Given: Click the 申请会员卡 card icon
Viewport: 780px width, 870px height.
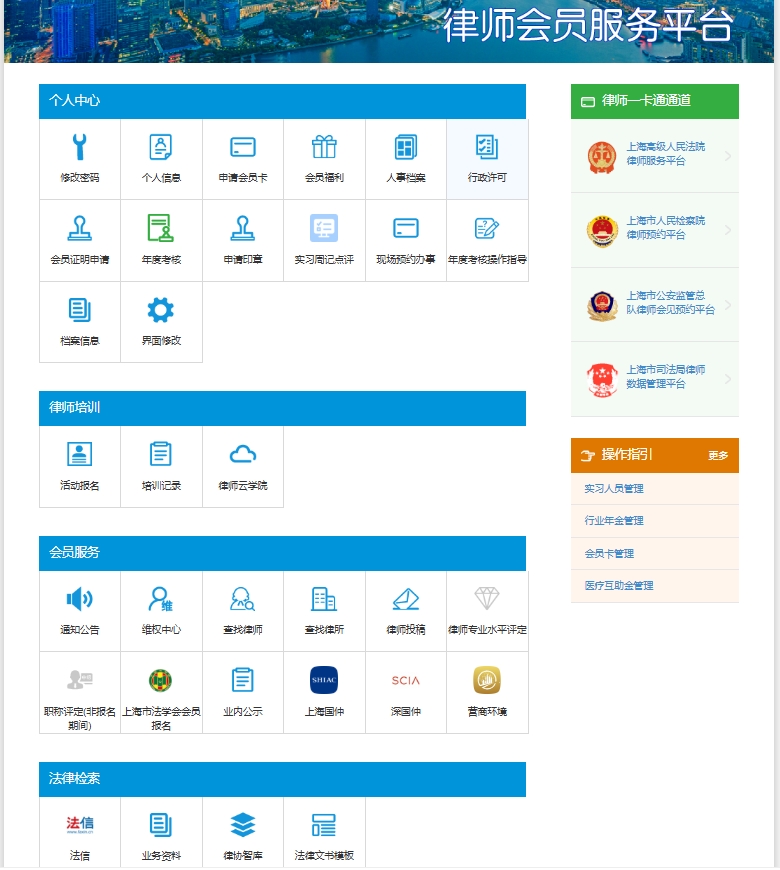Looking at the screenshot, I should pyautogui.click(x=242, y=147).
